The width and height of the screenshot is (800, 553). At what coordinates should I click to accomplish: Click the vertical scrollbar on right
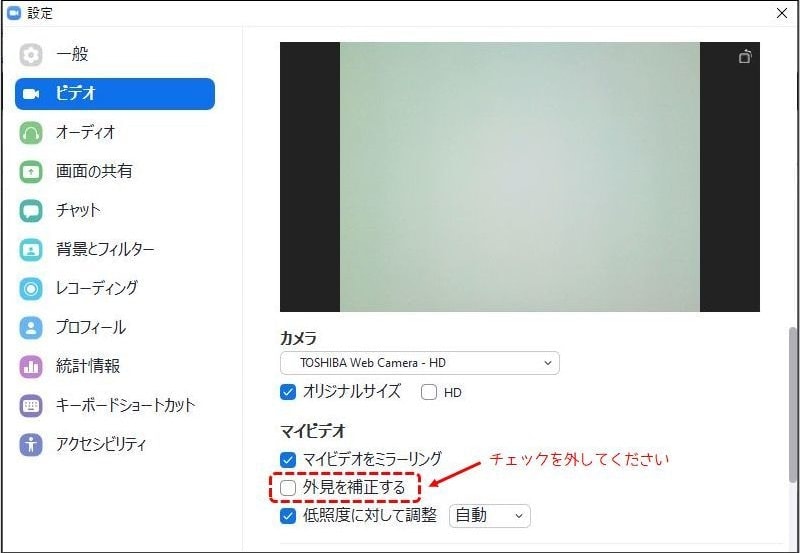[x=793, y=400]
